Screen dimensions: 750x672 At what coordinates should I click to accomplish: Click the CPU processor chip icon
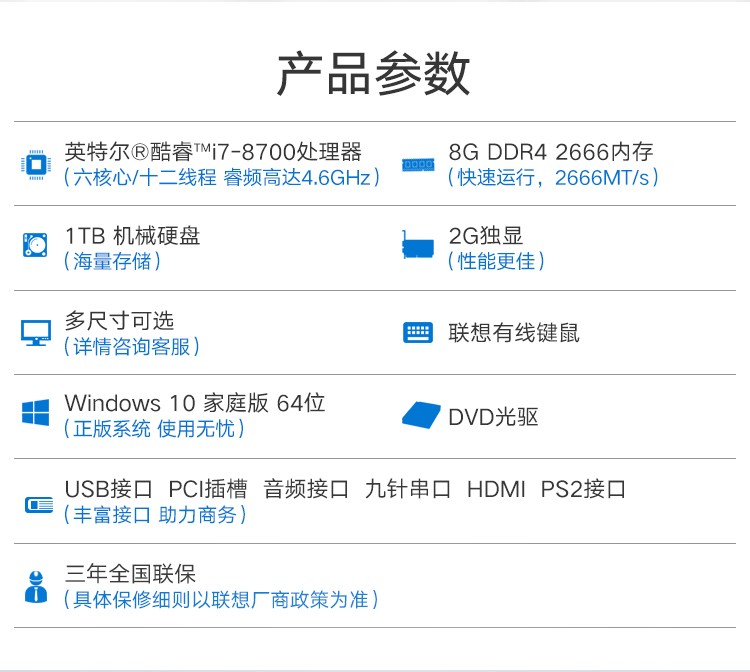[36, 165]
